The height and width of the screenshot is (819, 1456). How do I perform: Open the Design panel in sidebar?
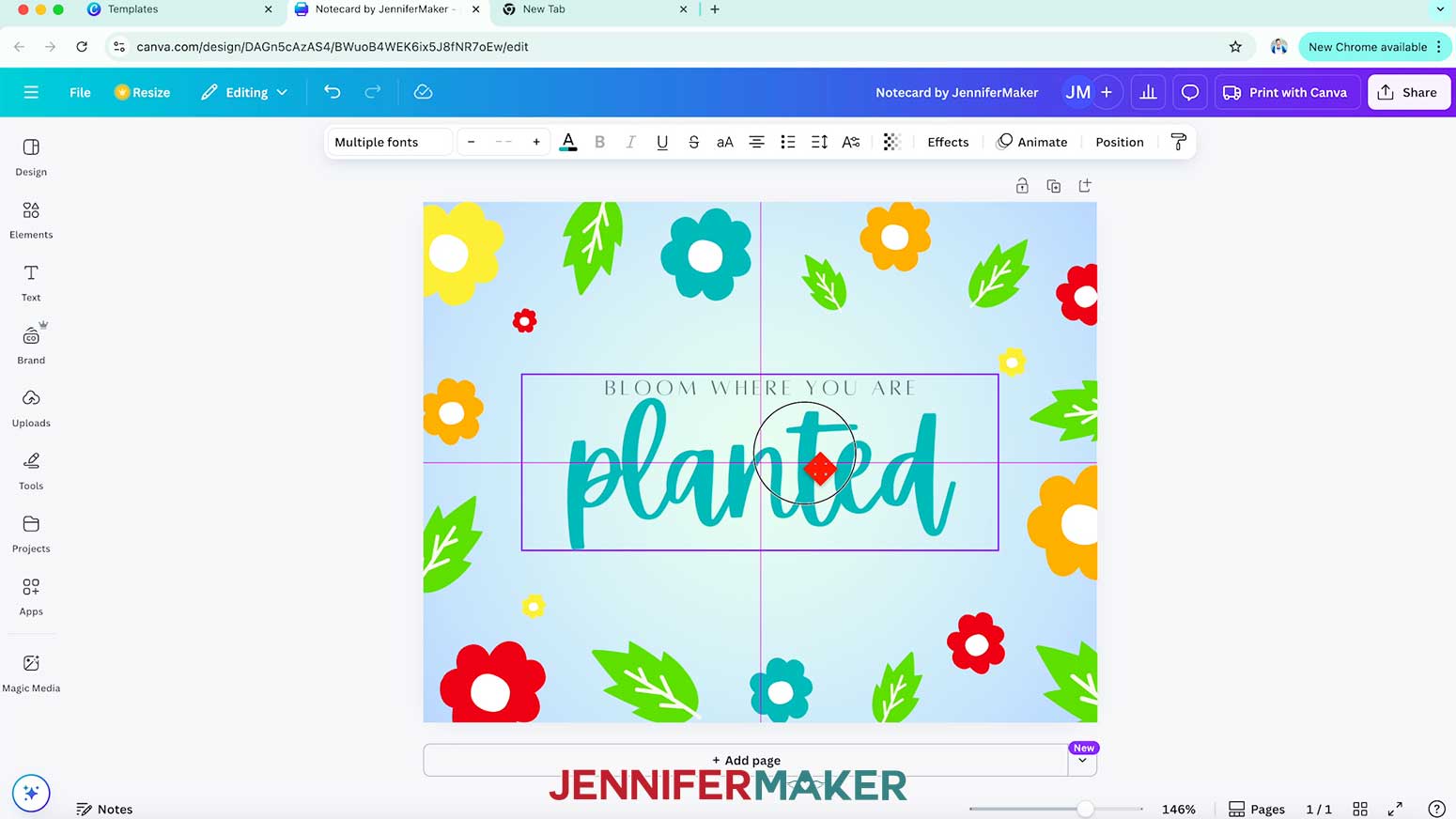(31, 157)
